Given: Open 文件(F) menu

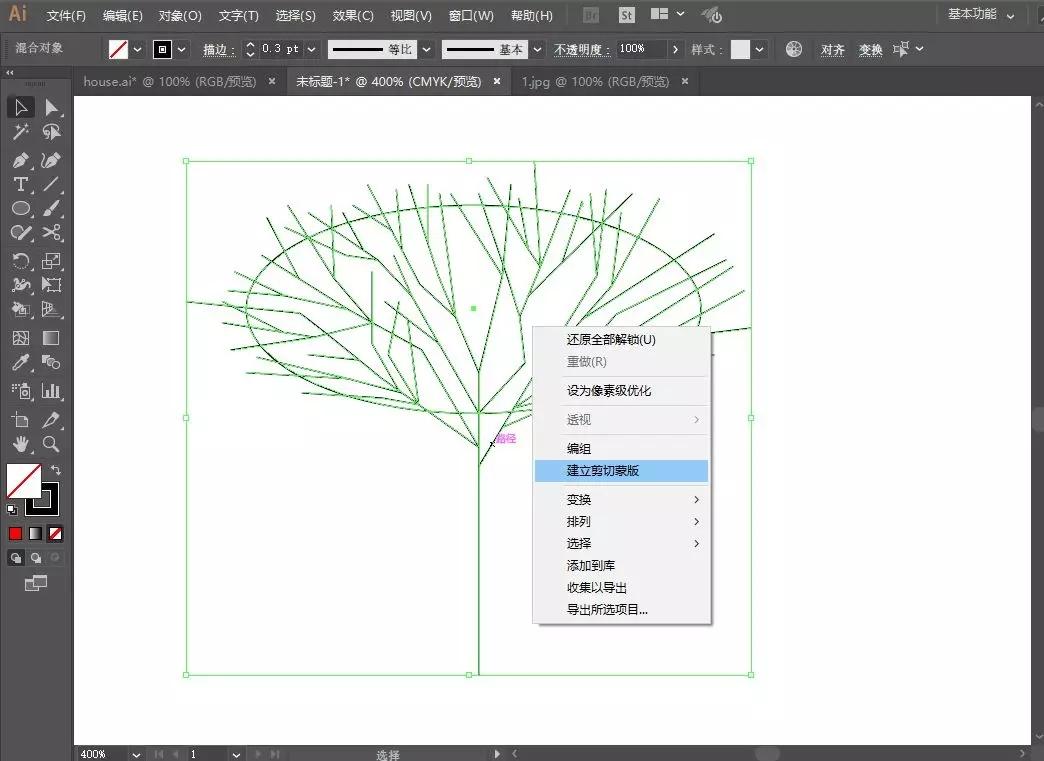Looking at the screenshot, I should pos(66,15).
